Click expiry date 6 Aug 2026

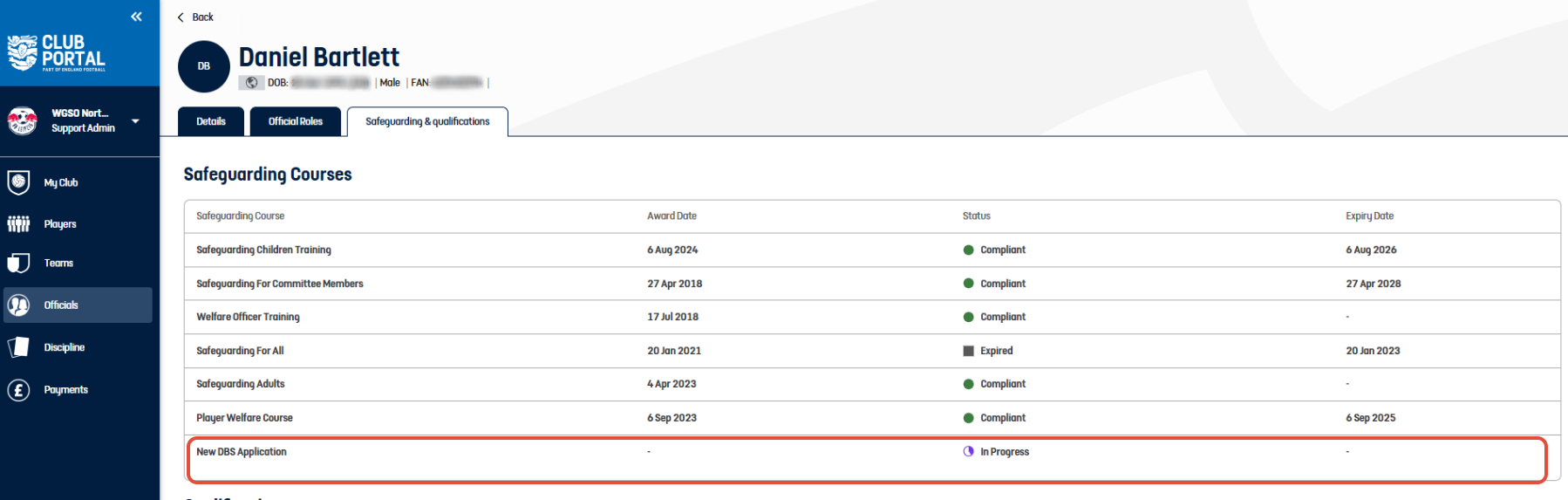[1371, 250]
